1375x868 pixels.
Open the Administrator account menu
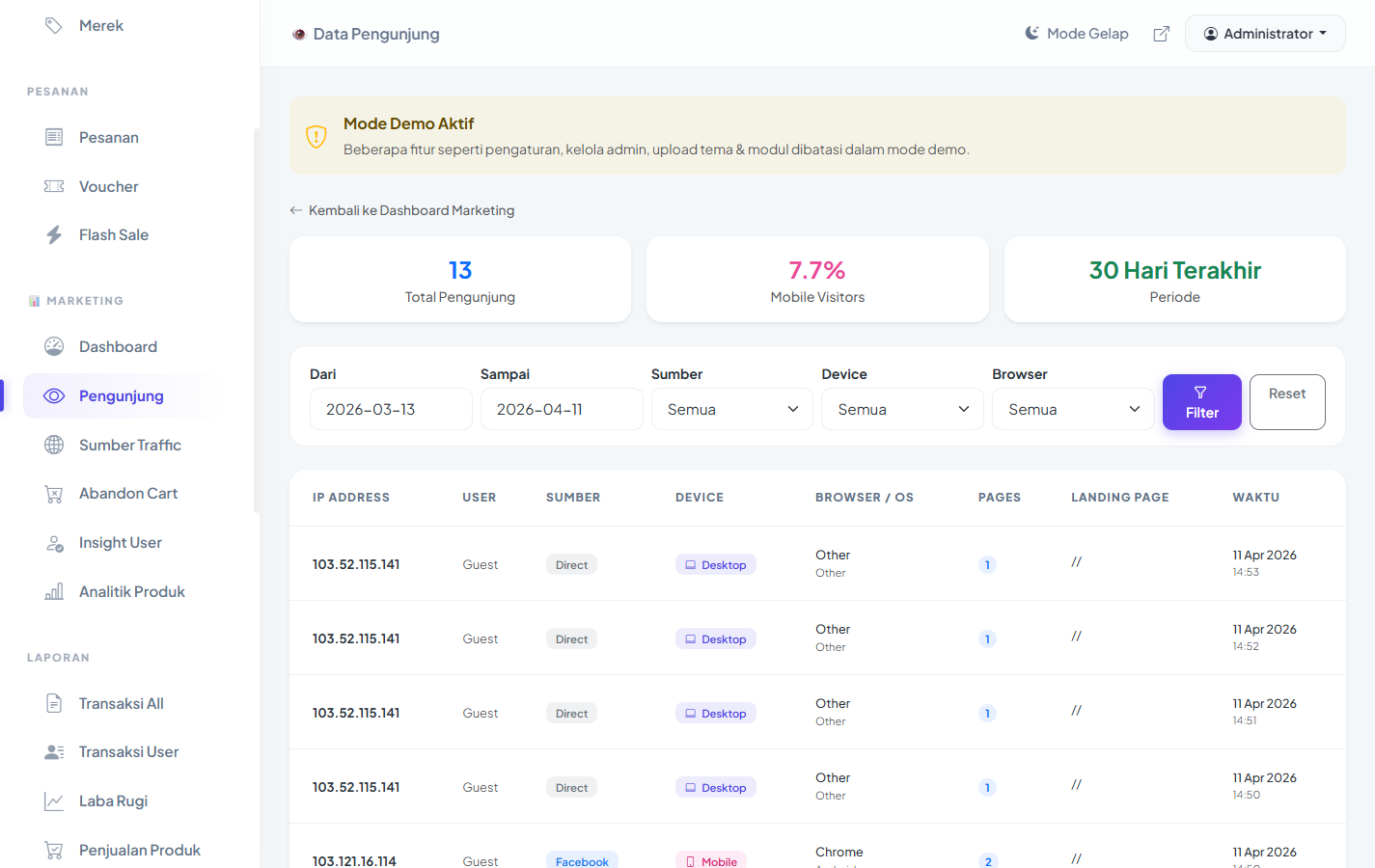pos(1264,34)
